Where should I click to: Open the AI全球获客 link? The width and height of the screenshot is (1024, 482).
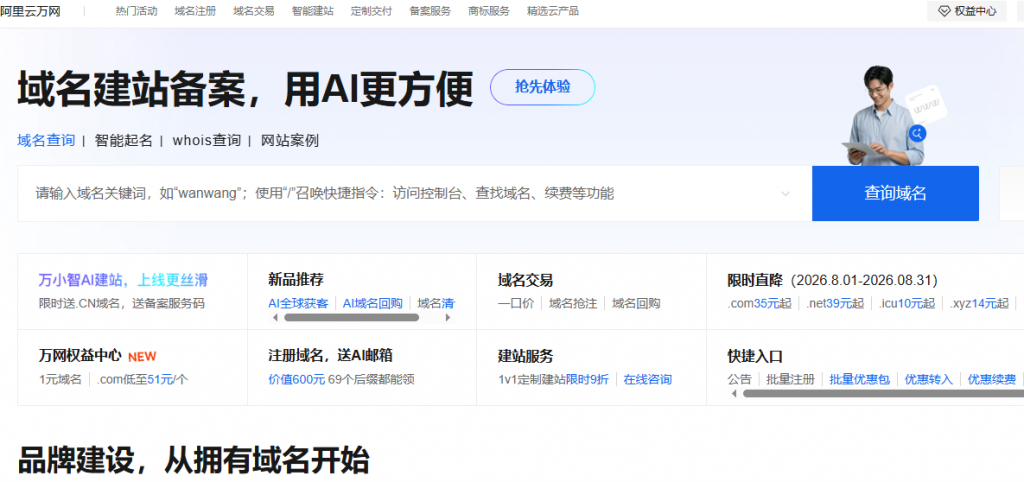click(x=298, y=303)
